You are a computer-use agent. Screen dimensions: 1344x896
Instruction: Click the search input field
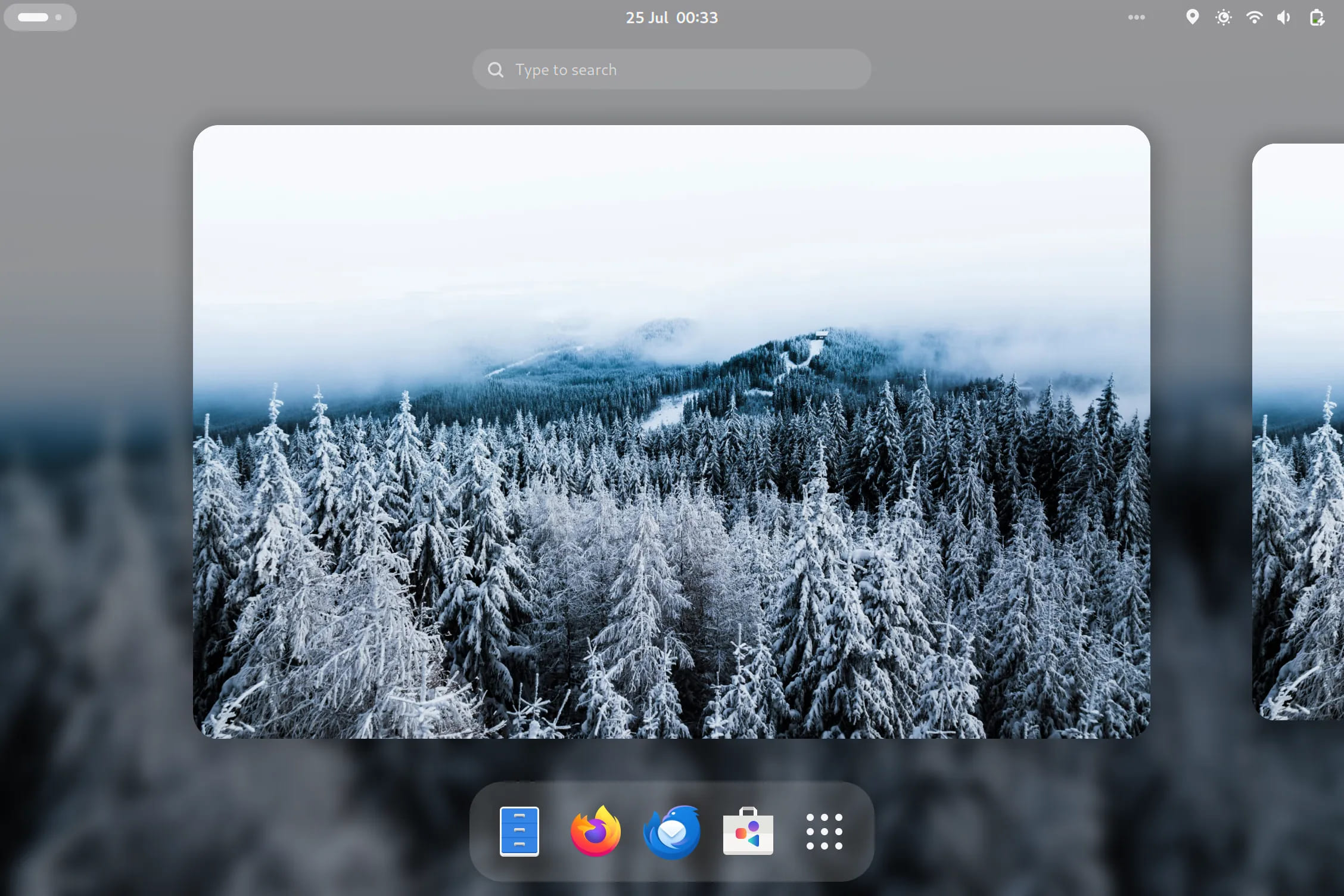point(672,69)
